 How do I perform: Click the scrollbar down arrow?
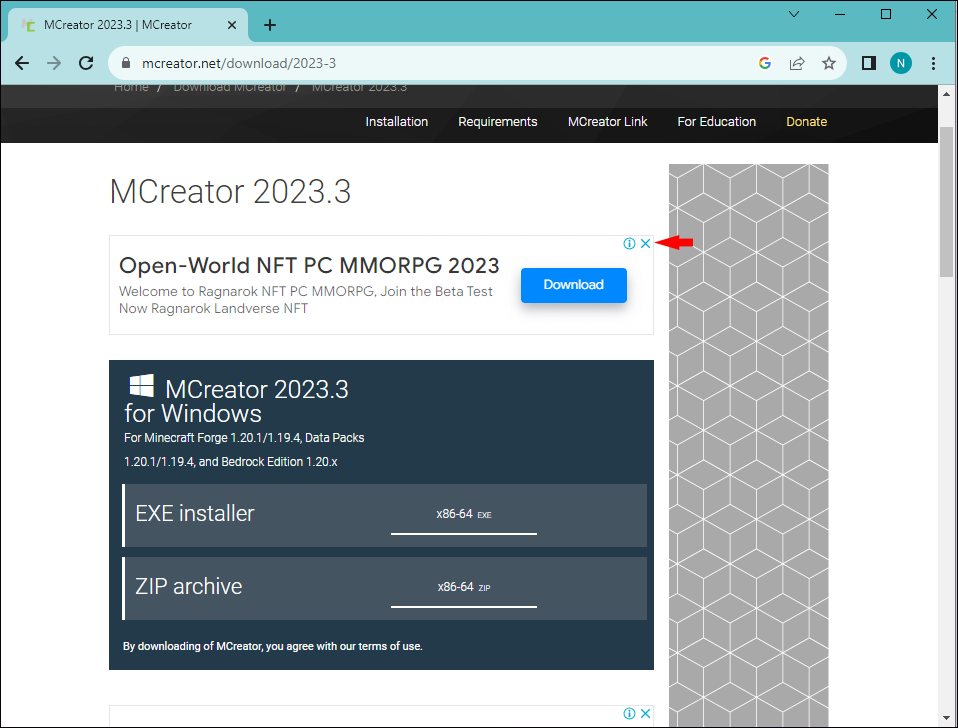[x=946, y=718]
